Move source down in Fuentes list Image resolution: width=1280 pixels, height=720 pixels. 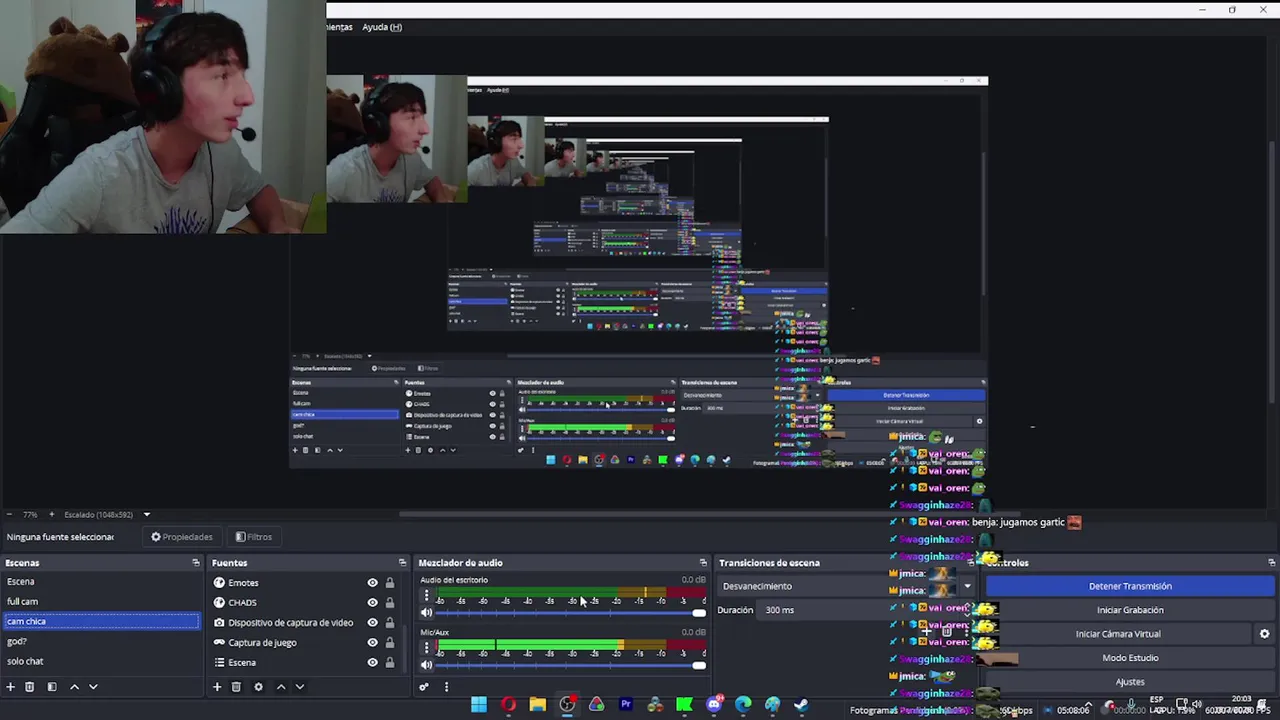tap(299, 687)
